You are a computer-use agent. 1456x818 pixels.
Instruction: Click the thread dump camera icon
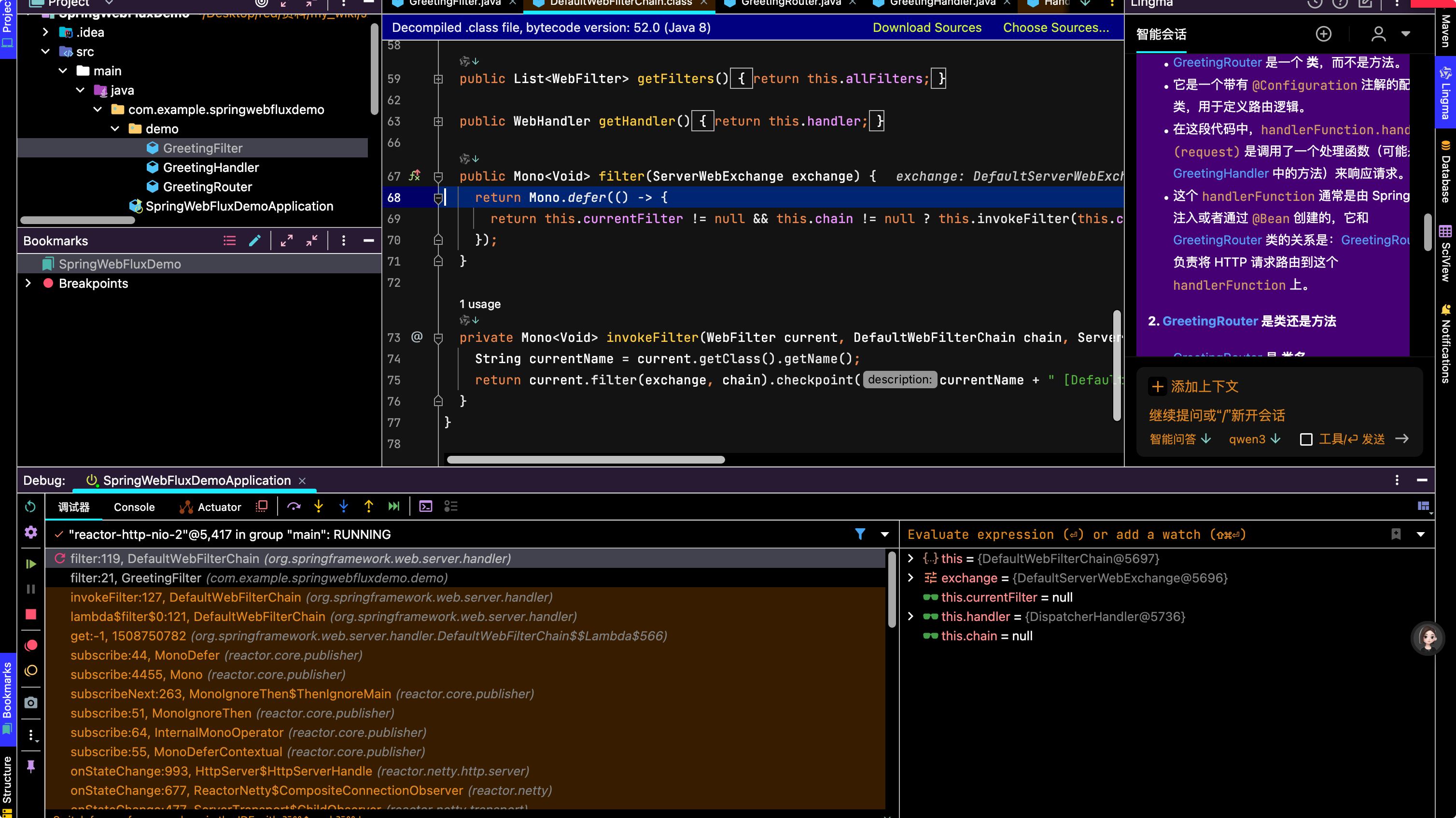click(31, 703)
